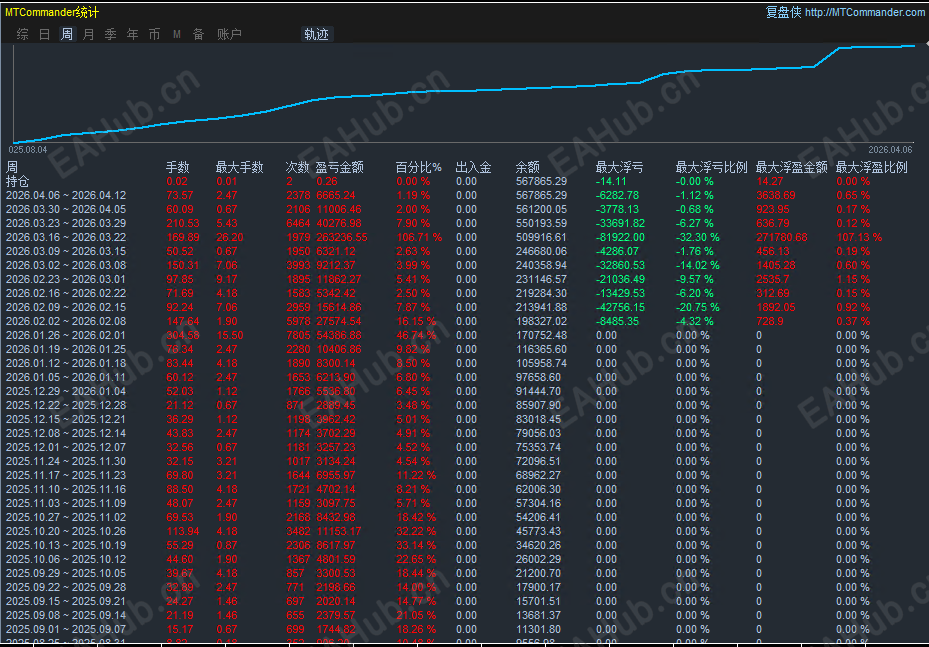The width and height of the screenshot is (929, 647).
Task: Open the 综 overall statistics view
Action: (x=22, y=33)
